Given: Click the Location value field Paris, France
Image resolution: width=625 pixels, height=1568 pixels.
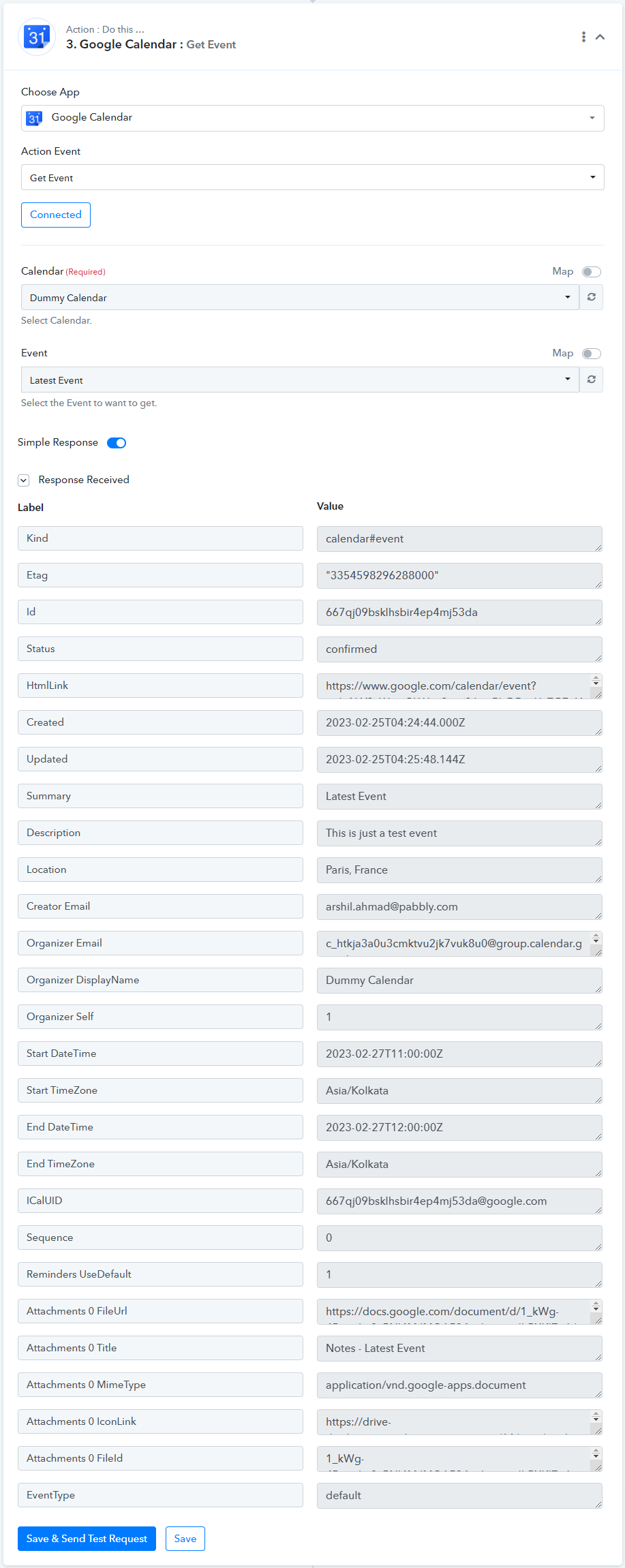Looking at the screenshot, I should click(459, 870).
